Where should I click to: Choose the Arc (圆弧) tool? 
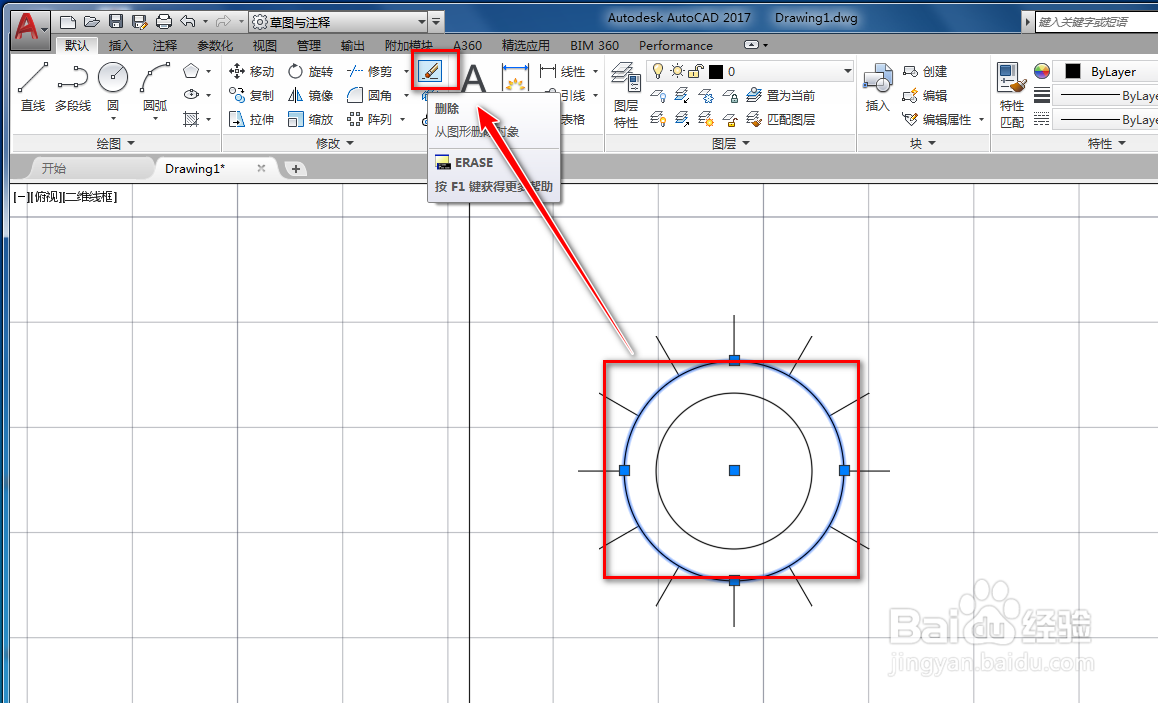(155, 87)
